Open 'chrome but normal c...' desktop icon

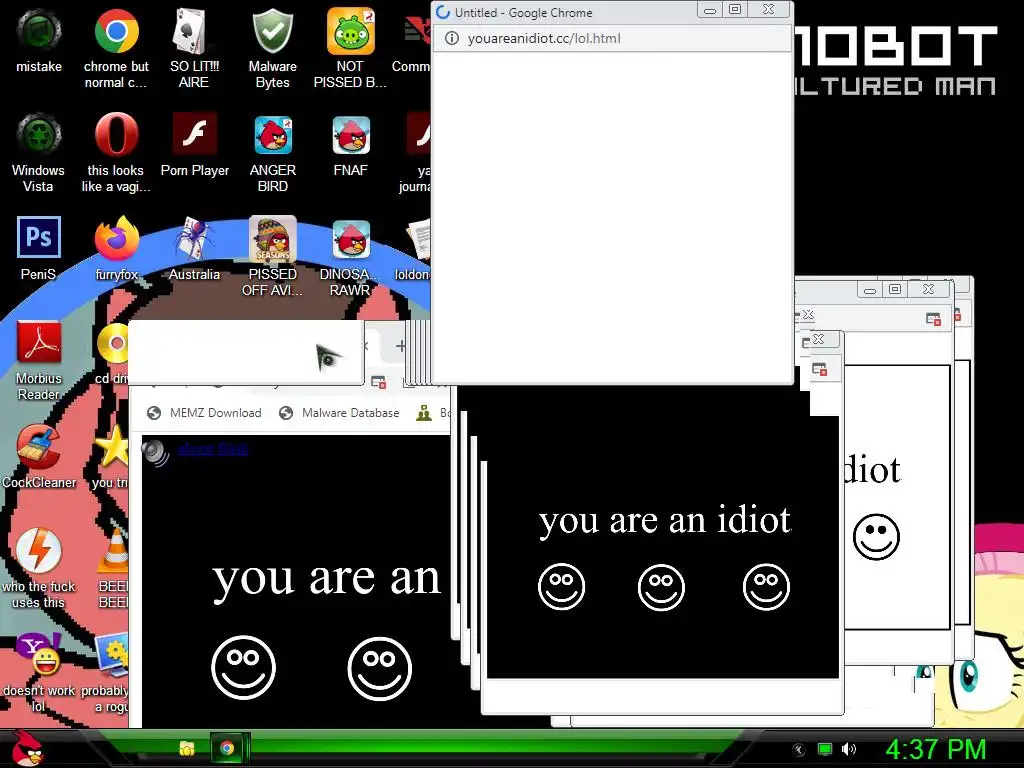coord(116,47)
